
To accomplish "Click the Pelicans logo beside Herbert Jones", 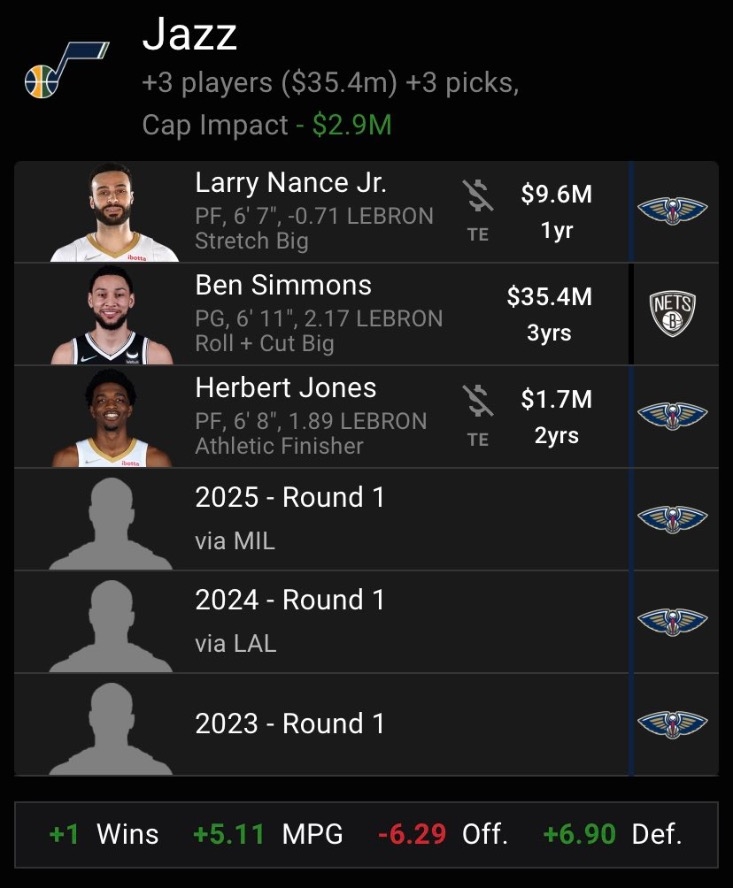I will click(x=672, y=416).
